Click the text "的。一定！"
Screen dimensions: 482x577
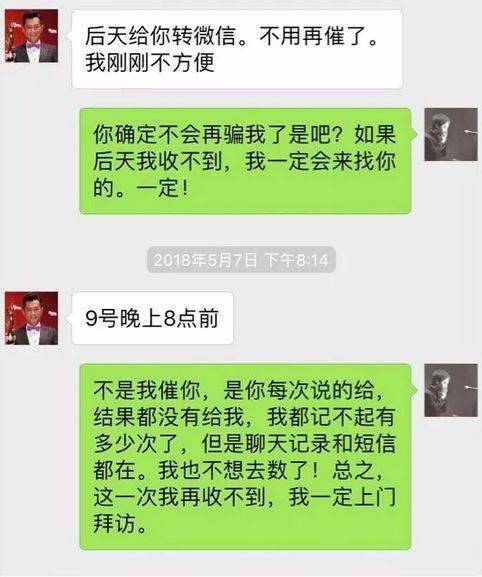(x=141, y=188)
